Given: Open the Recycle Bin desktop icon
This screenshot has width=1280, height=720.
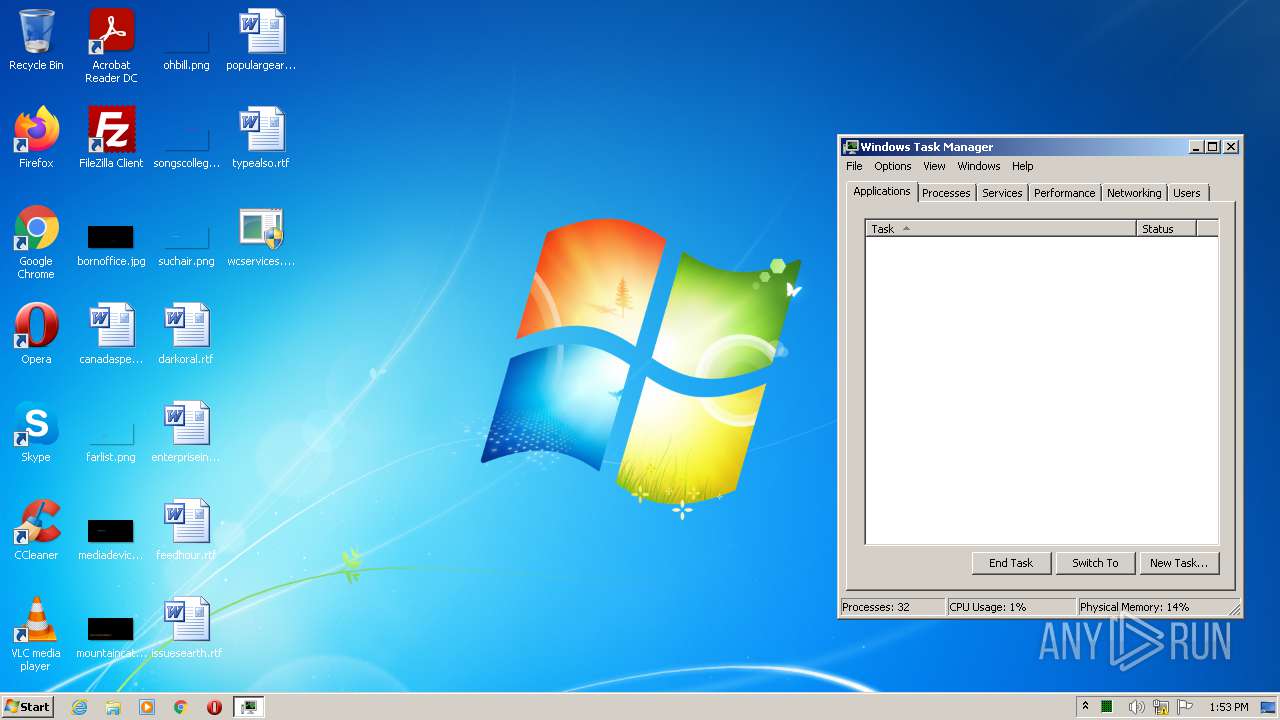Looking at the screenshot, I should tap(36, 40).
